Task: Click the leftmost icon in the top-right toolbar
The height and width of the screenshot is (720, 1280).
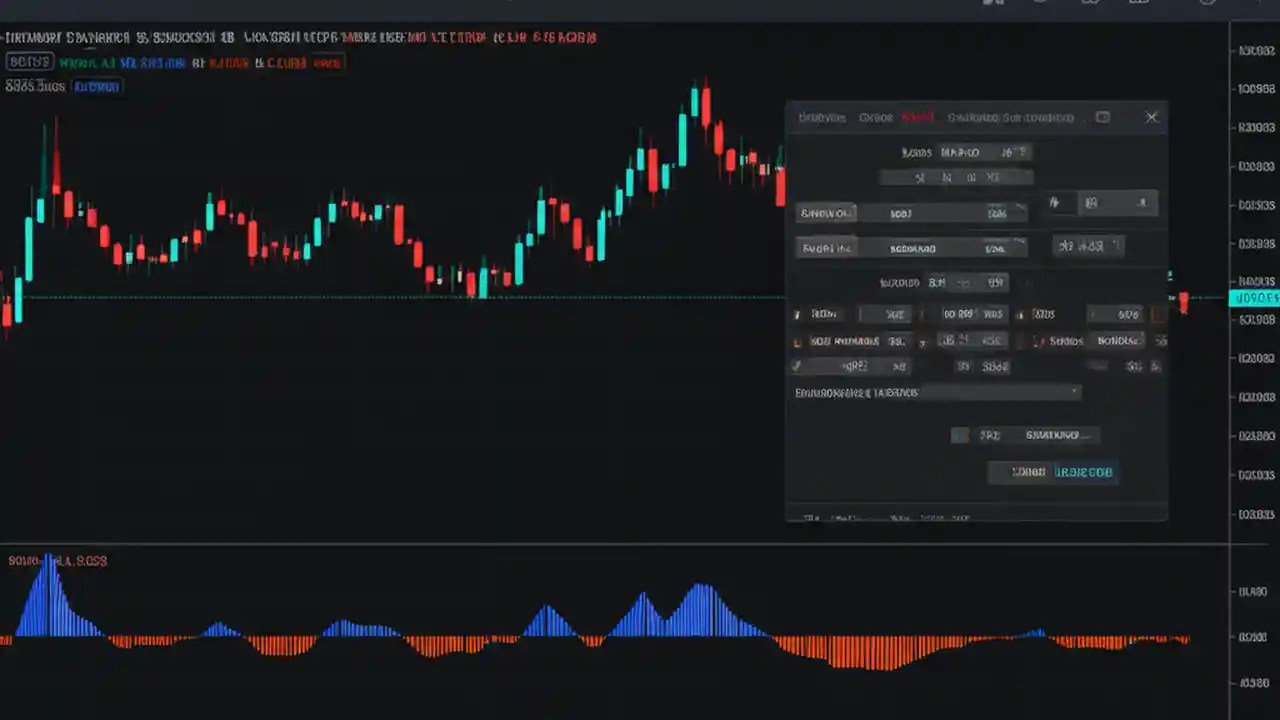Action: 991,4
